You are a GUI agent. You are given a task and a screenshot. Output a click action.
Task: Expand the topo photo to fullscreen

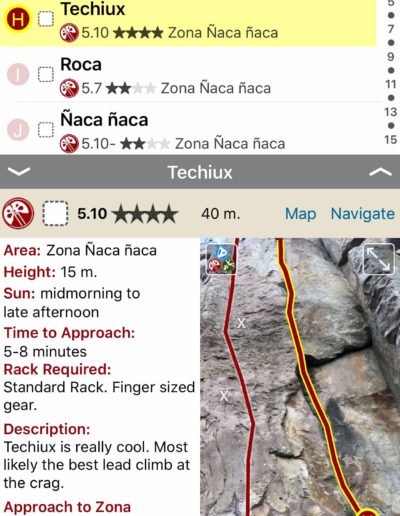[379, 259]
